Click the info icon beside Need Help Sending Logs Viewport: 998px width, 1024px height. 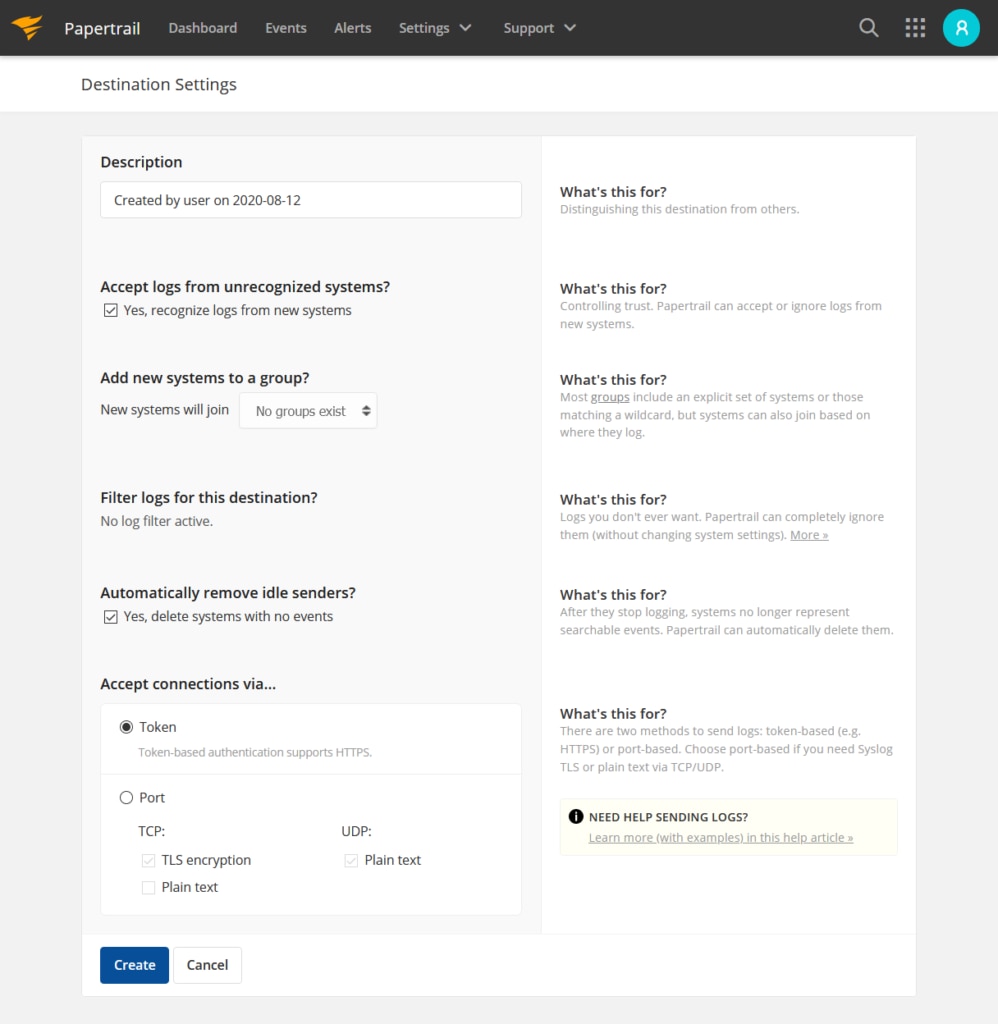pos(575,816)
